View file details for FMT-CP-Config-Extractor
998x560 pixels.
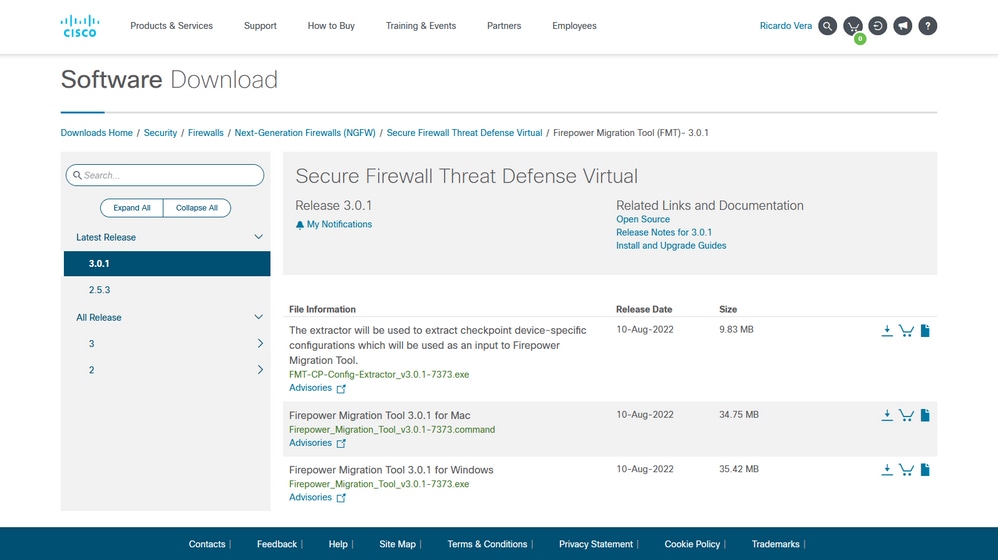coord(925,330)
